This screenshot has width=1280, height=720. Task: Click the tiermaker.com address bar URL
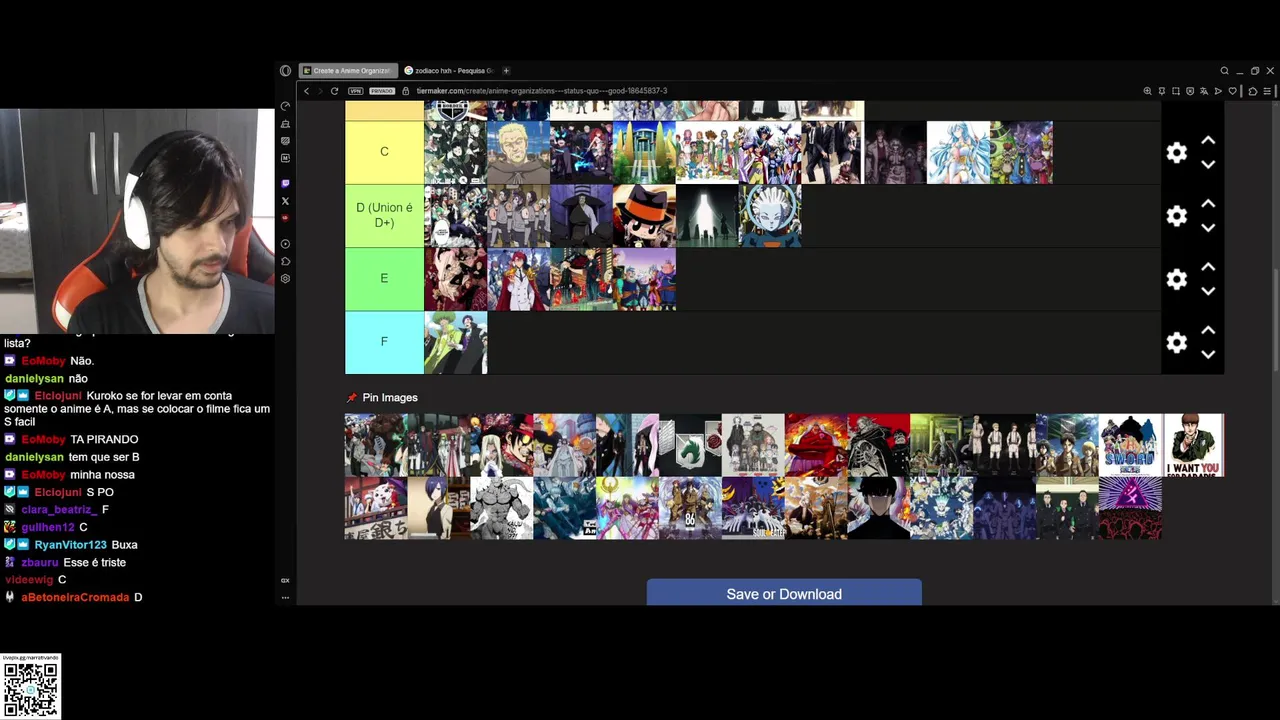pos(541,91)
